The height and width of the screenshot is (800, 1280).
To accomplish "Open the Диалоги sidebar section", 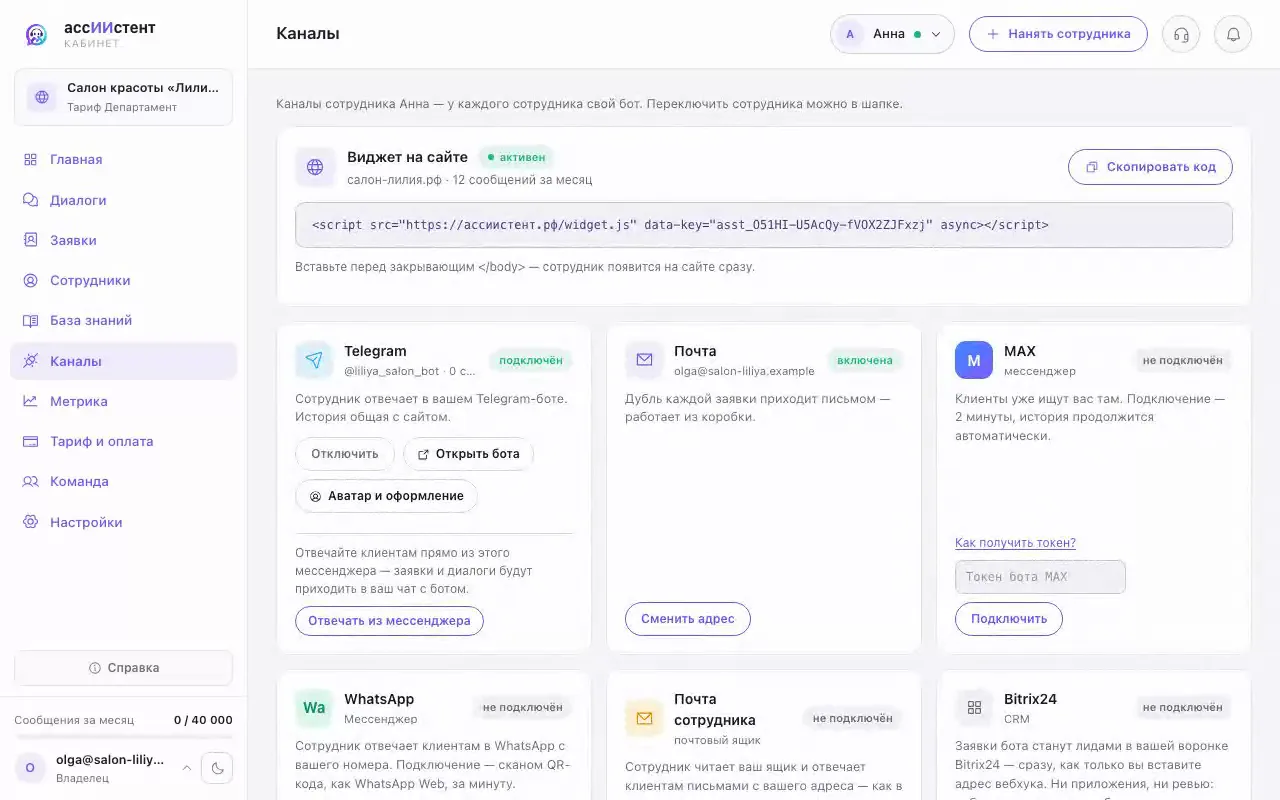I will pyautogui.click(x=124, y=200).
